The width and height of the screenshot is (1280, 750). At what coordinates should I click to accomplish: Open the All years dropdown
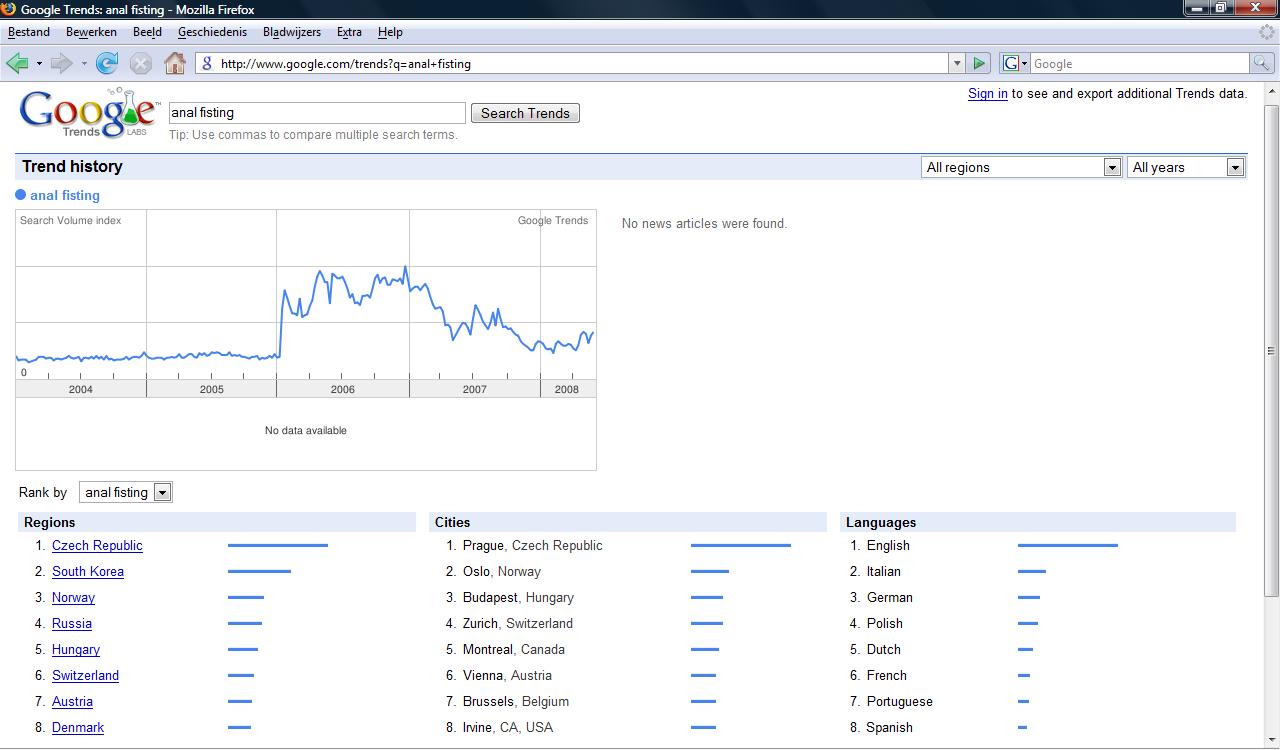[x=1185, y=167]
